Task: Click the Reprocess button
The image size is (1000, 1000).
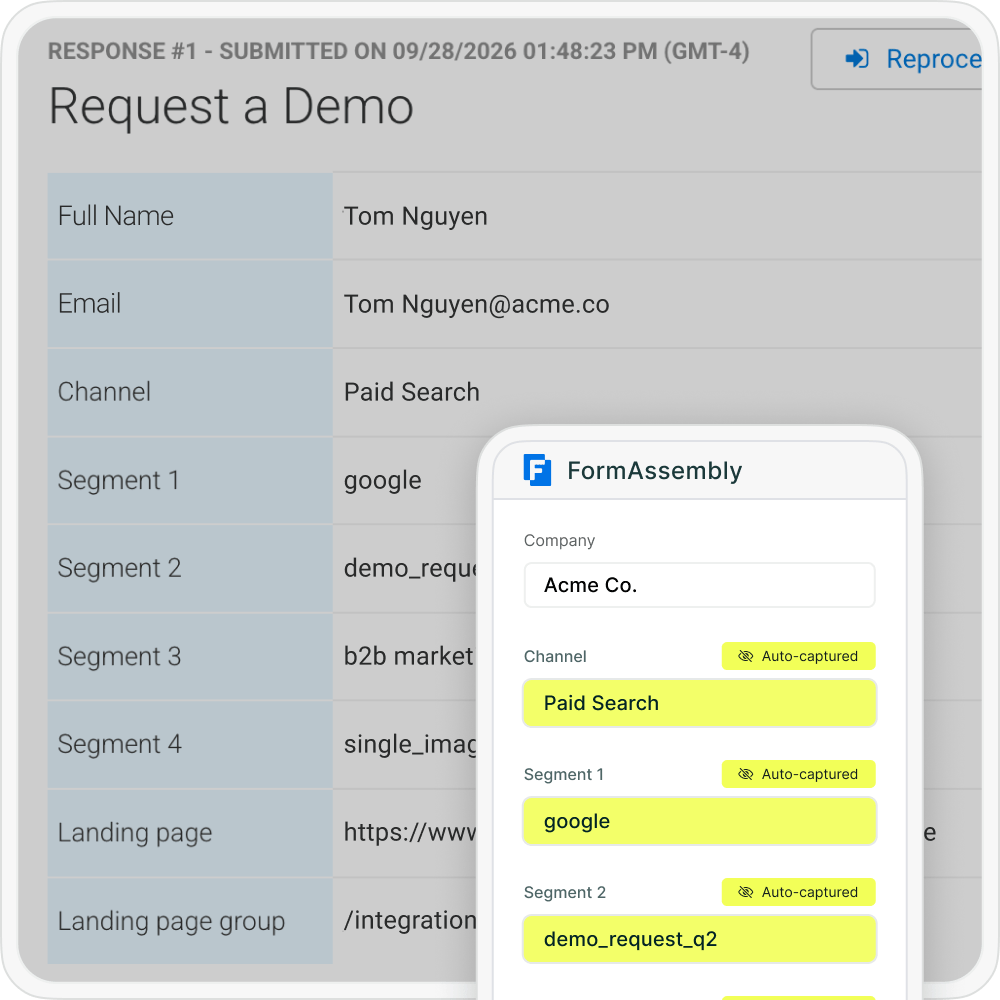Action: click(896, 59)
